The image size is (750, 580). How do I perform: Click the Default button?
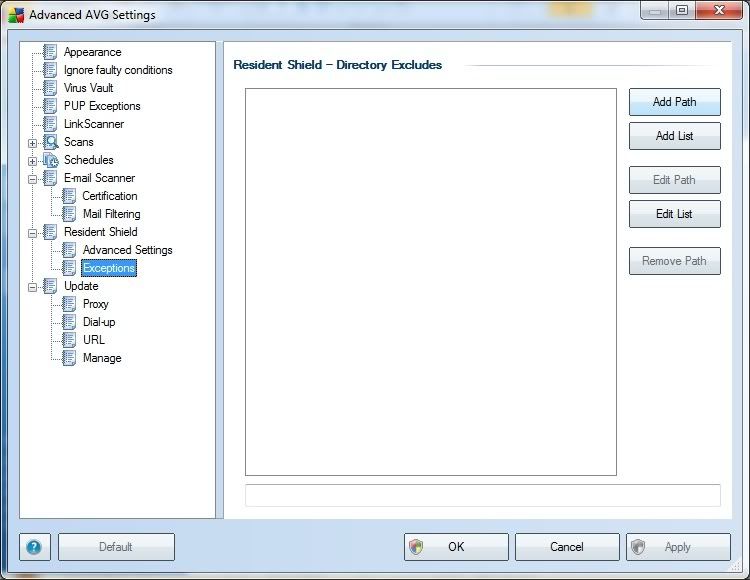(116, 547)
